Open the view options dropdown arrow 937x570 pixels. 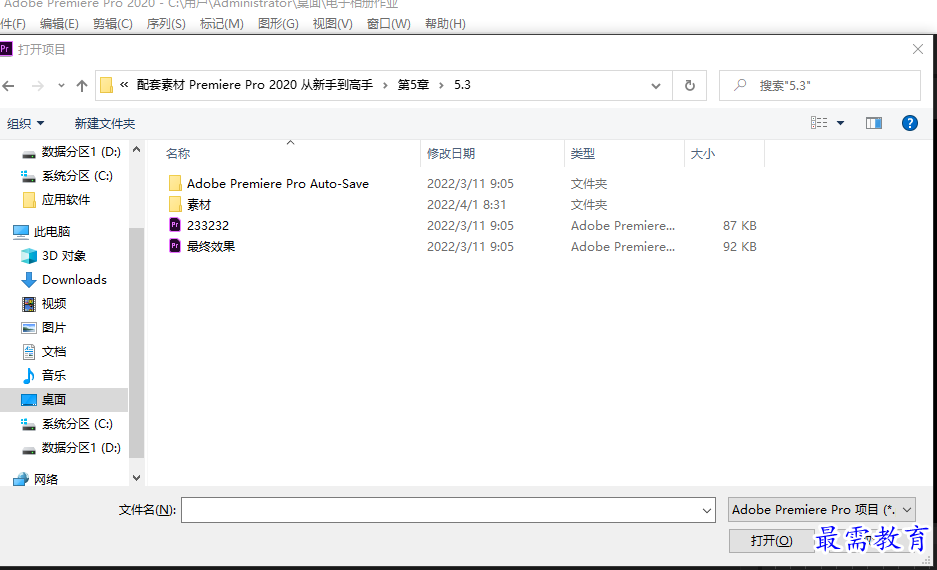tap(840, 123)
